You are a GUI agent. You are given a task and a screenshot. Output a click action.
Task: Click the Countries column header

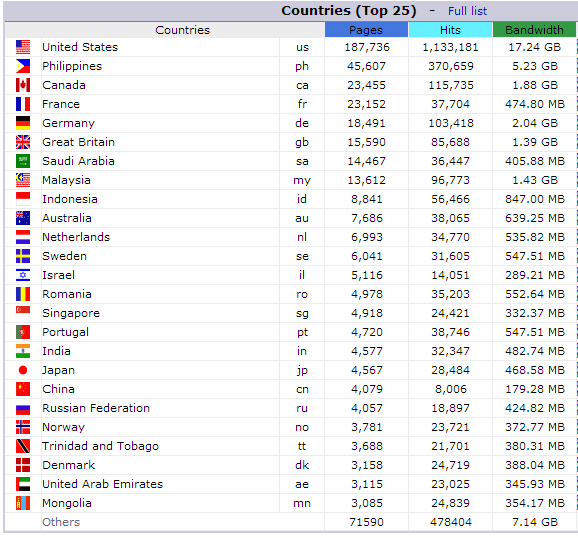click(183, 30)
